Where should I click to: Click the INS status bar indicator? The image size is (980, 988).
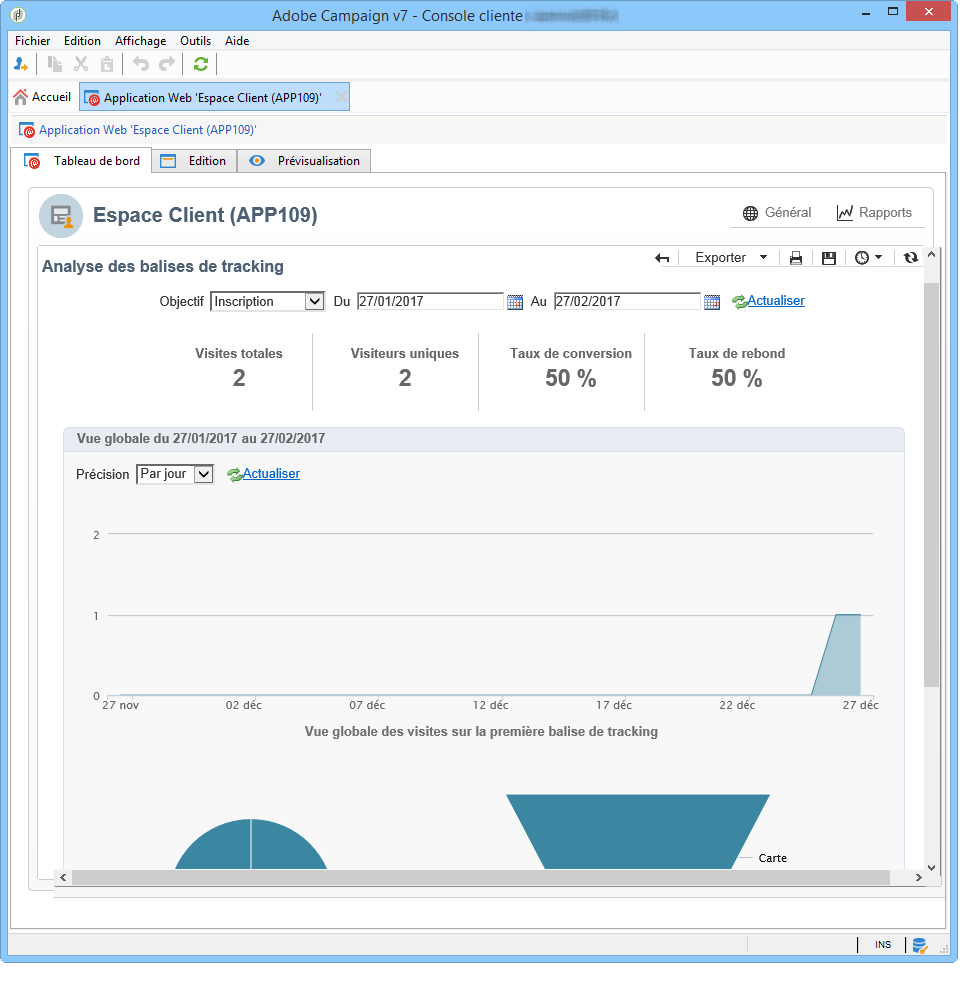point(882,945)
